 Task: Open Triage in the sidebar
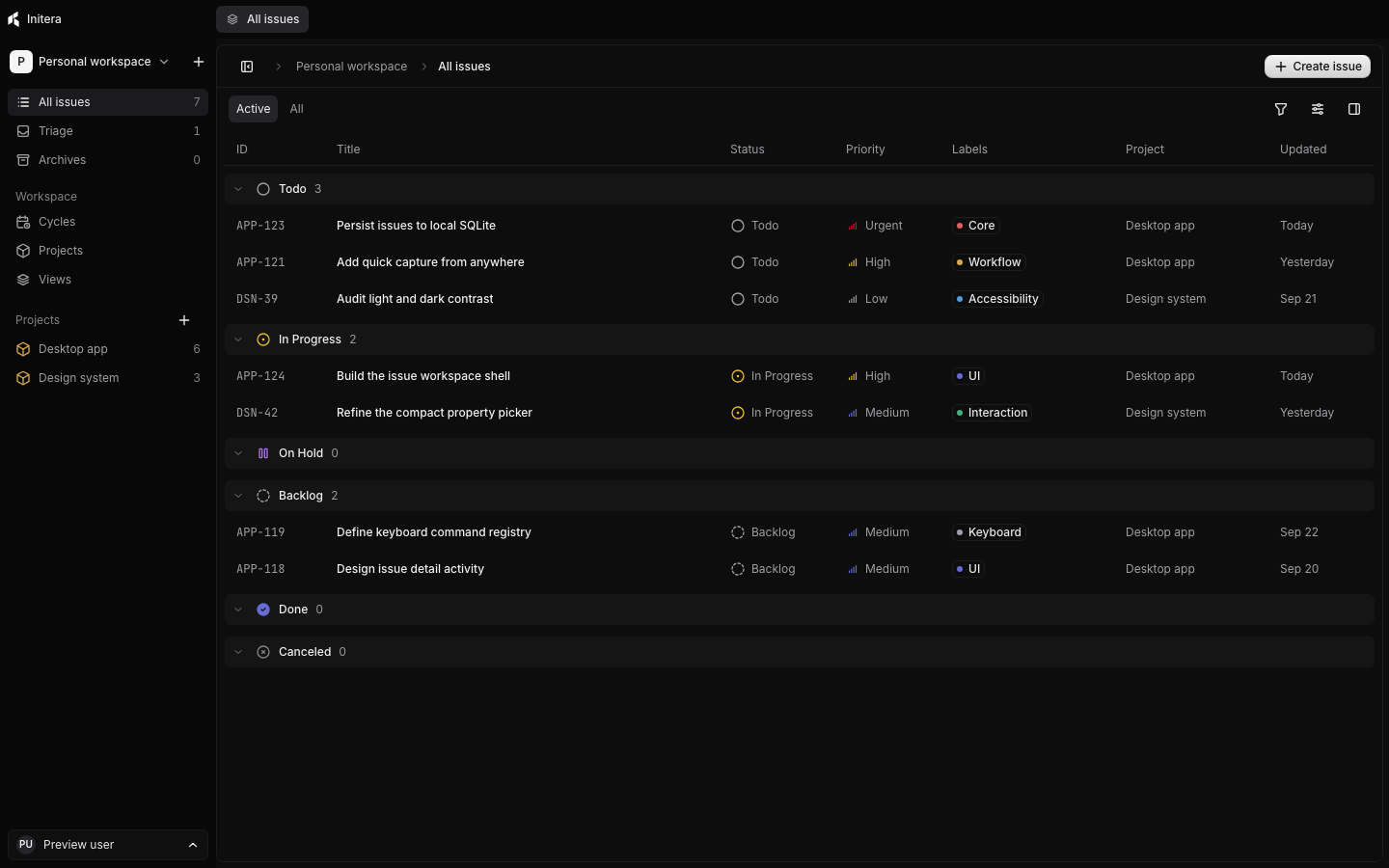point(108,131)
